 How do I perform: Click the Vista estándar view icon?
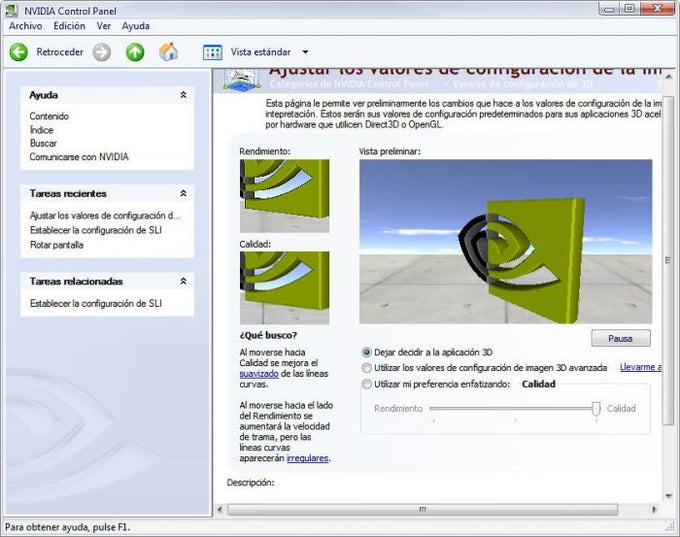click(x=212, y=52)
